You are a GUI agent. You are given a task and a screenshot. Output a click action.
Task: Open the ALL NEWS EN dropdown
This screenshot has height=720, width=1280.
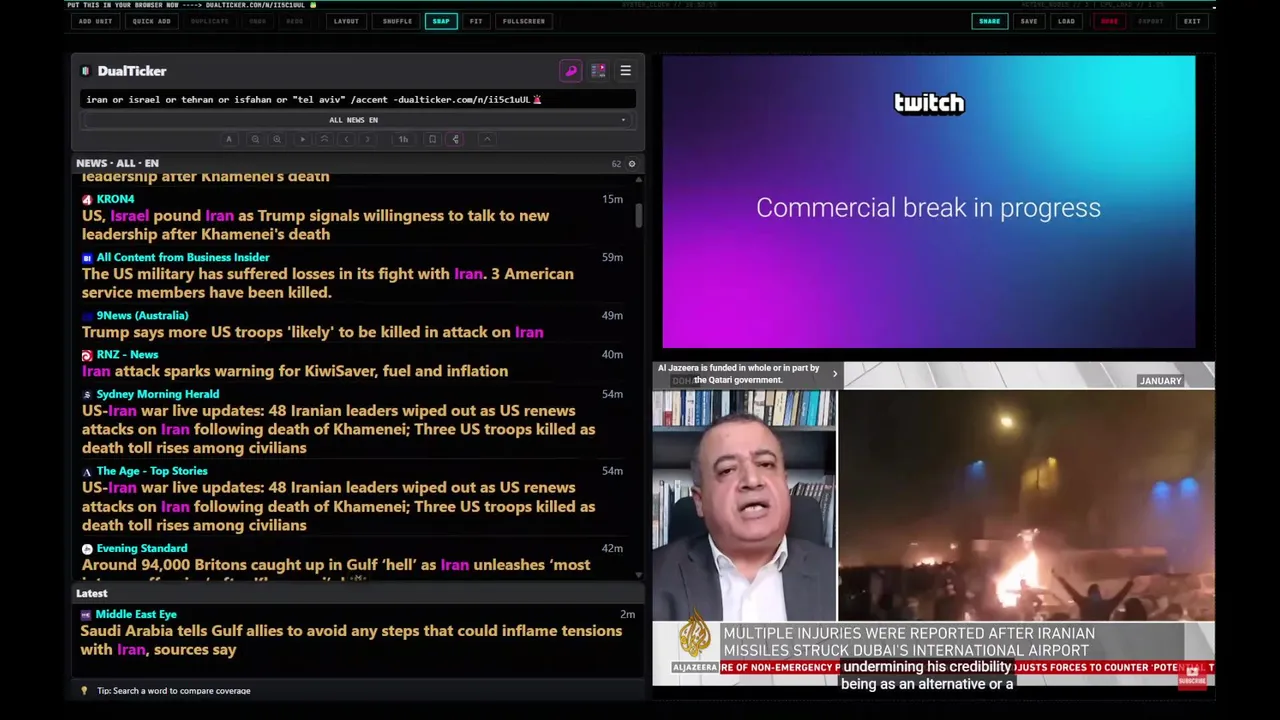[x=357, y=120]
